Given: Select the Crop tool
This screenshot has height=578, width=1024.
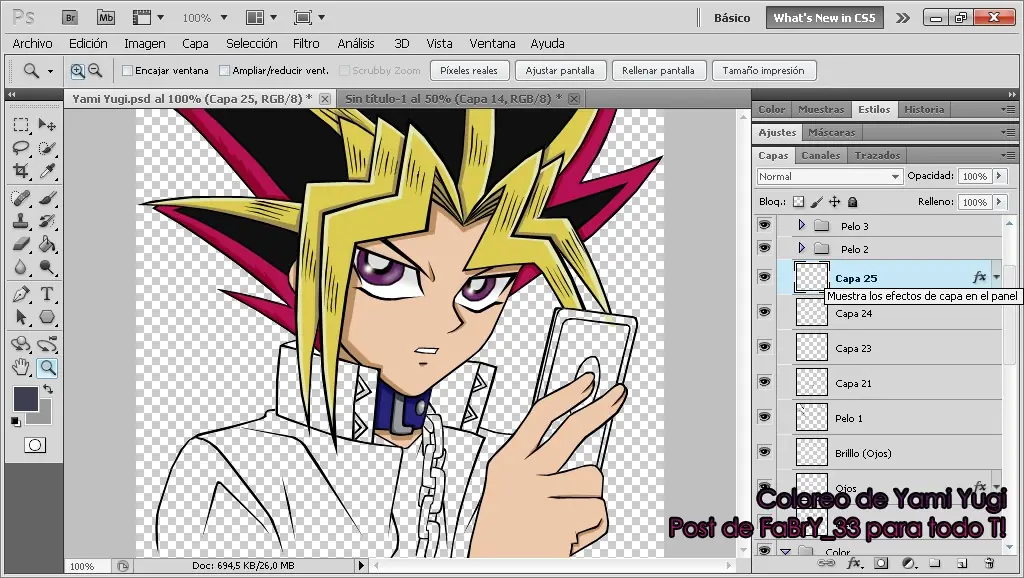Looking at the screenshot, I should click(20, 169).
